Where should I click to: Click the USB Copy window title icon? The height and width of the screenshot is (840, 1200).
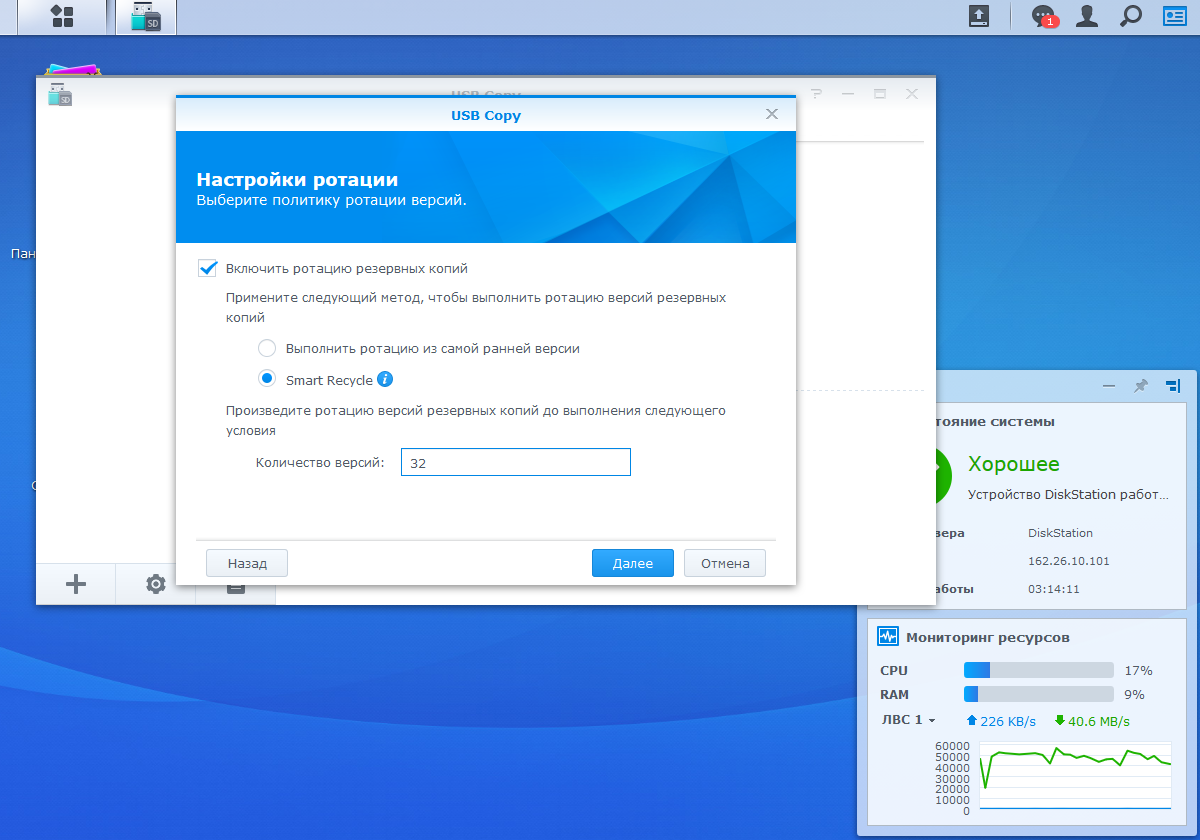point(60,94)
